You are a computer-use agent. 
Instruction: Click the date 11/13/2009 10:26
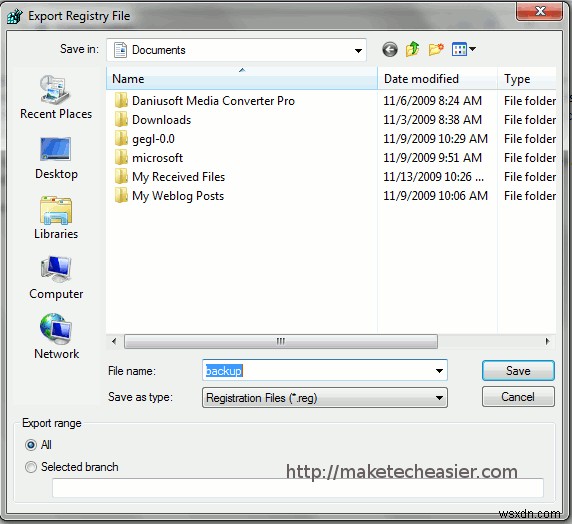[433, 177]
